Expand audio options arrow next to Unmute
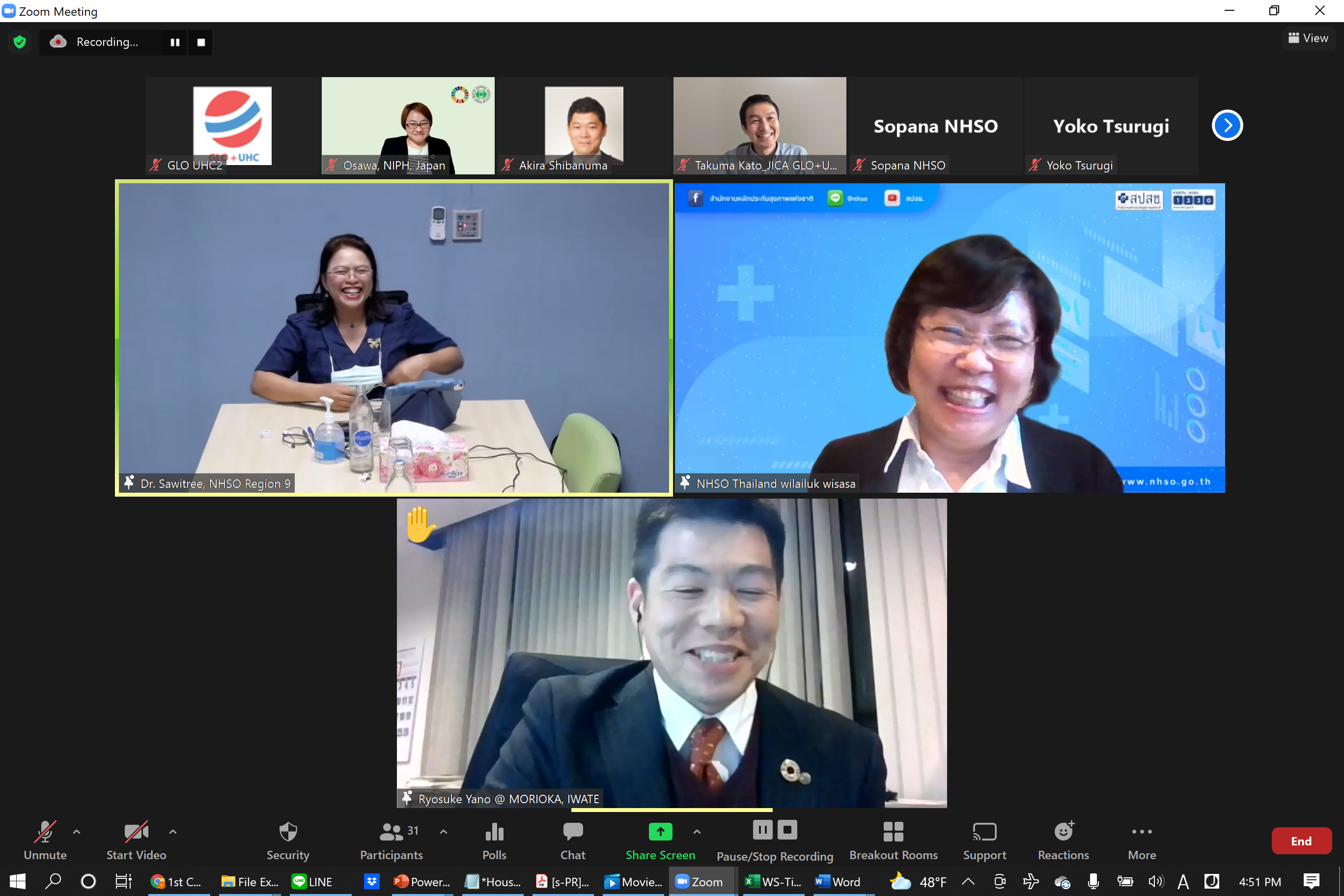 tap(77, 832)
